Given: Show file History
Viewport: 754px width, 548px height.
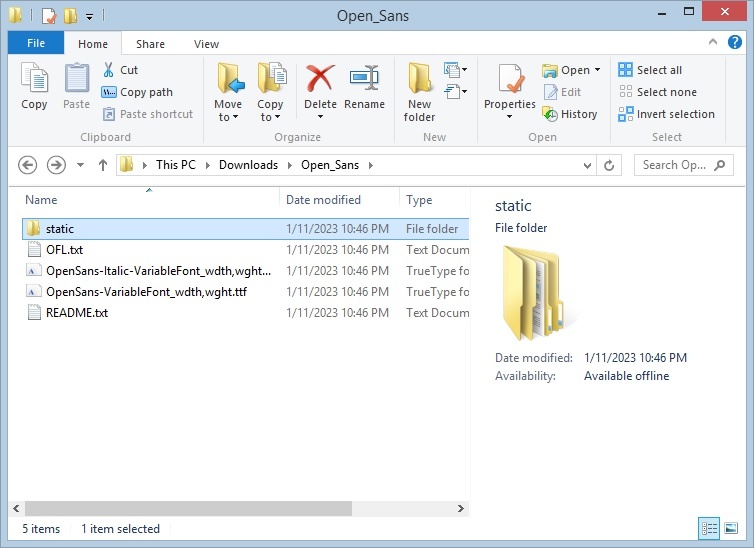Looking at the screenshot, I should (570, 114).
